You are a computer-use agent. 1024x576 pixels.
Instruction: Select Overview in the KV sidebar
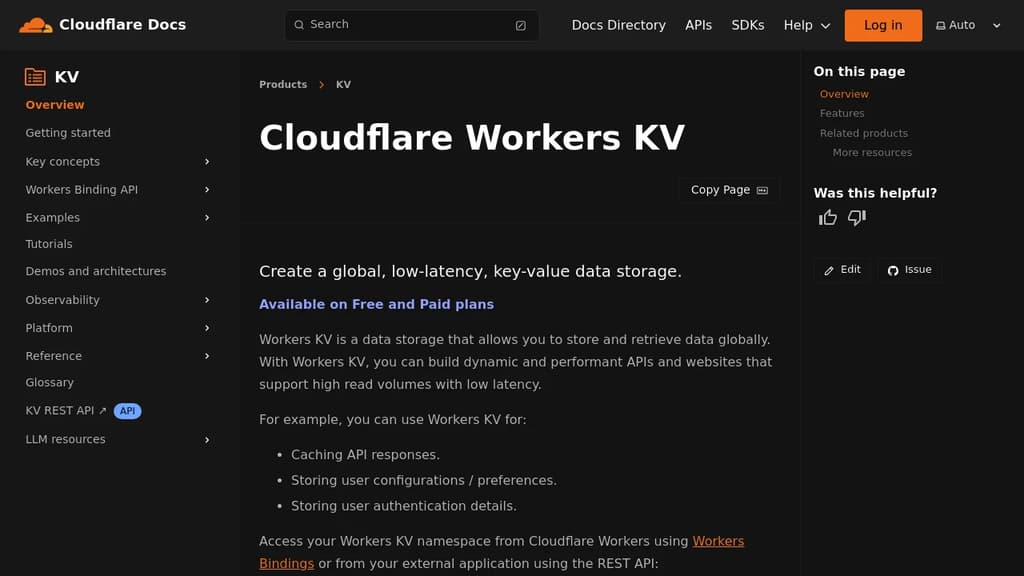(x=55, y=104)
